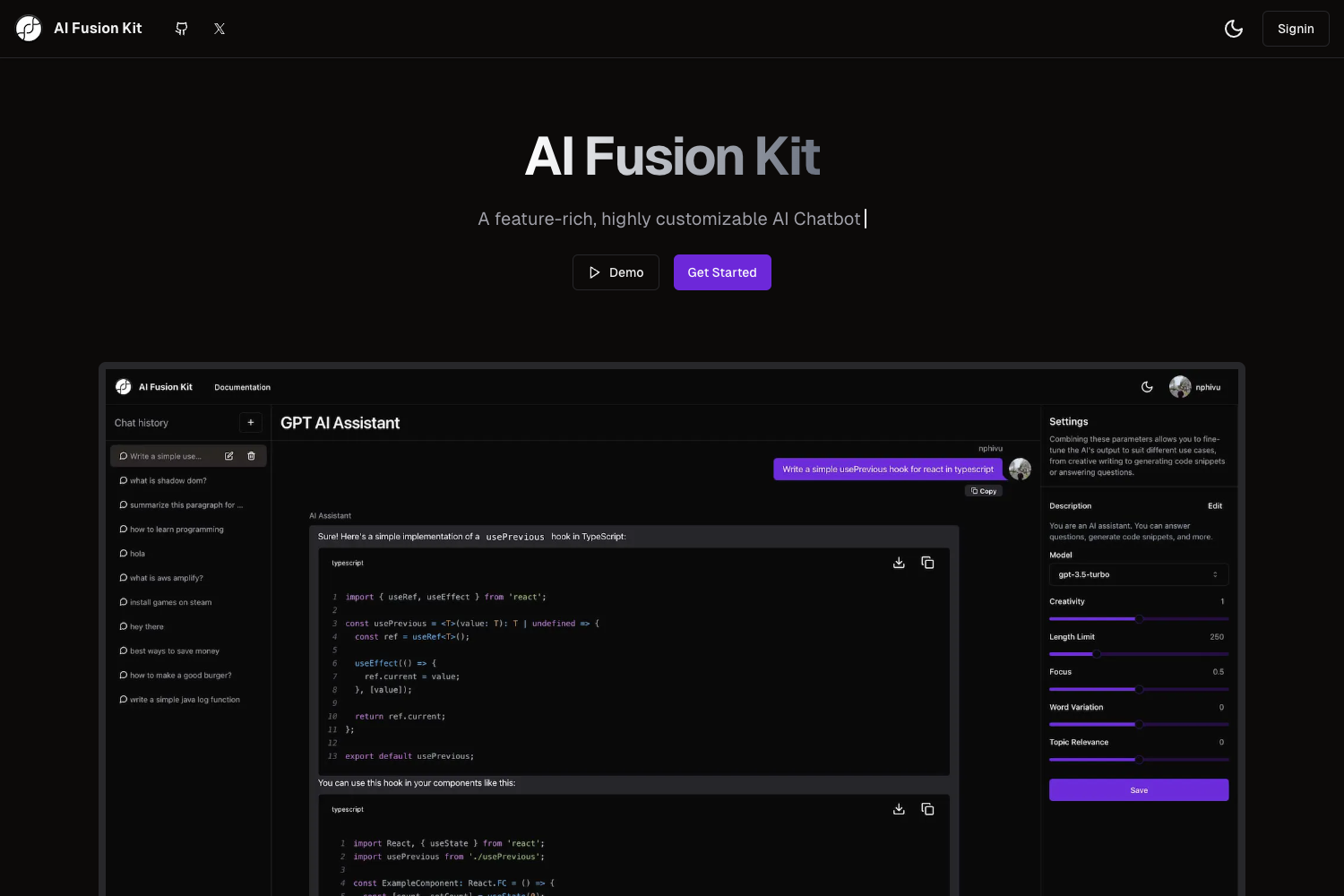
Task: Toggle dark mode in the main header
Action: [x=1233, y=28]
